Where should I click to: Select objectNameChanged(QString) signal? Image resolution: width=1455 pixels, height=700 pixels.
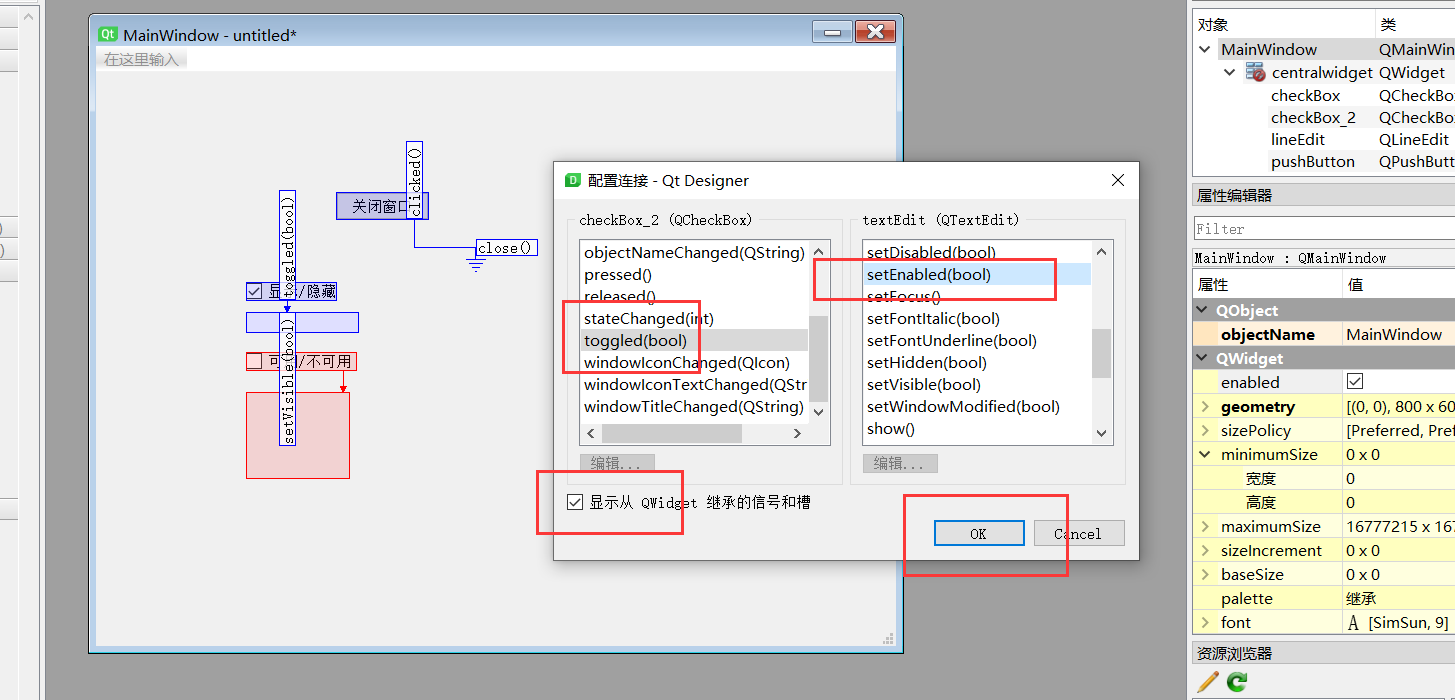[x=694, y=253]
